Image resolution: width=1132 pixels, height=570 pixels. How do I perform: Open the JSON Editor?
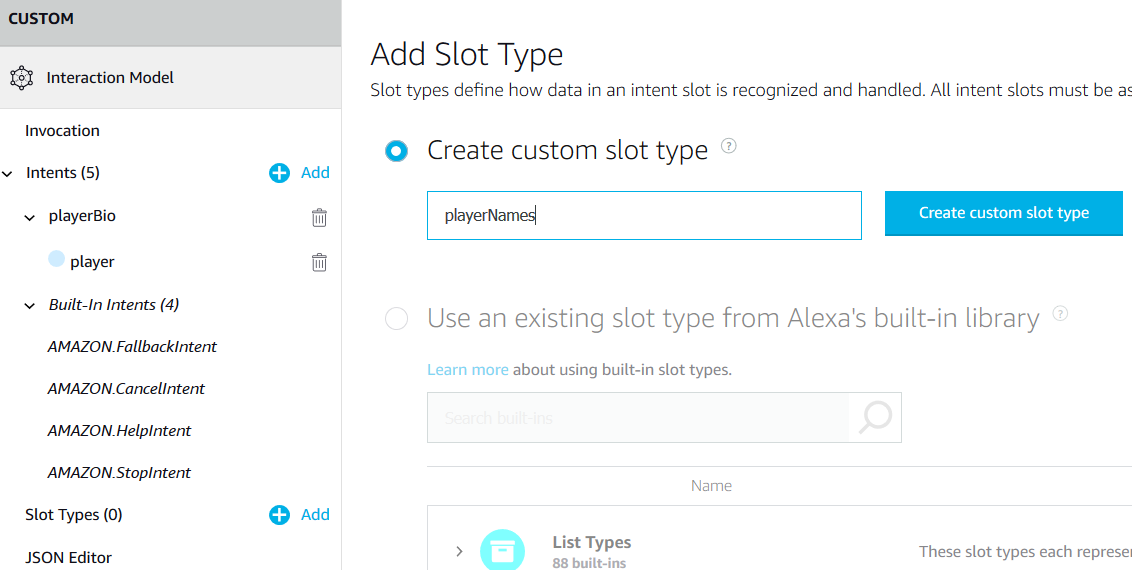point(68,557)
